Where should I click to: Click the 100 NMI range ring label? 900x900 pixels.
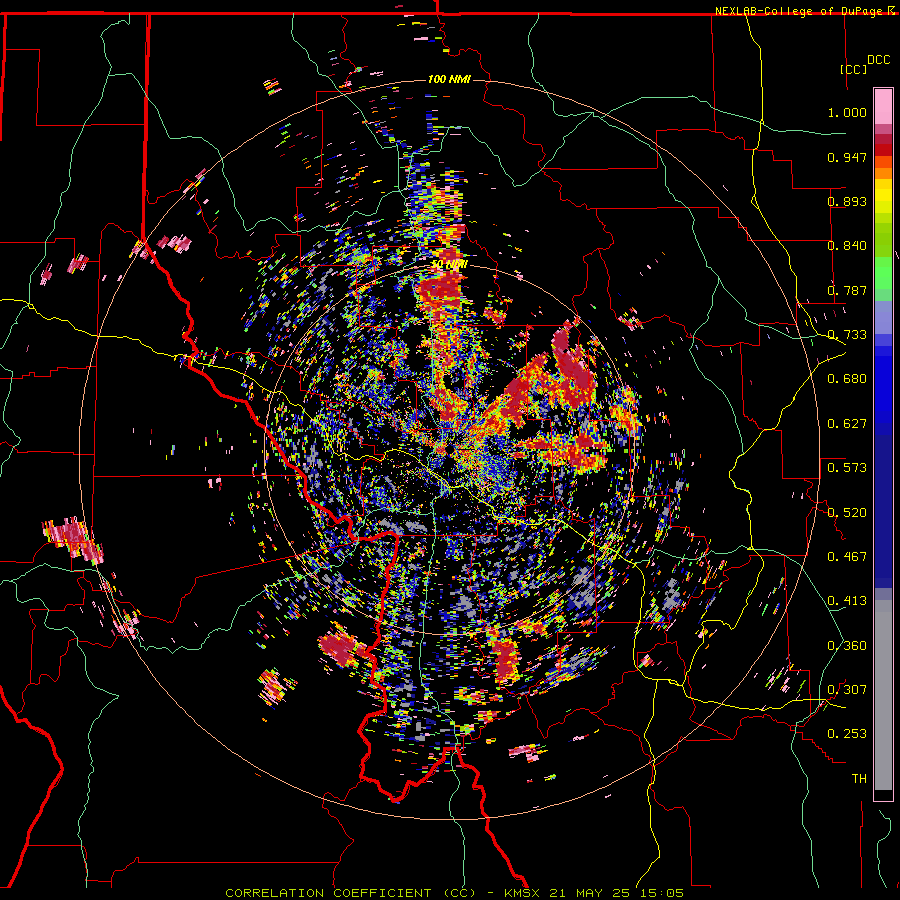449,79
